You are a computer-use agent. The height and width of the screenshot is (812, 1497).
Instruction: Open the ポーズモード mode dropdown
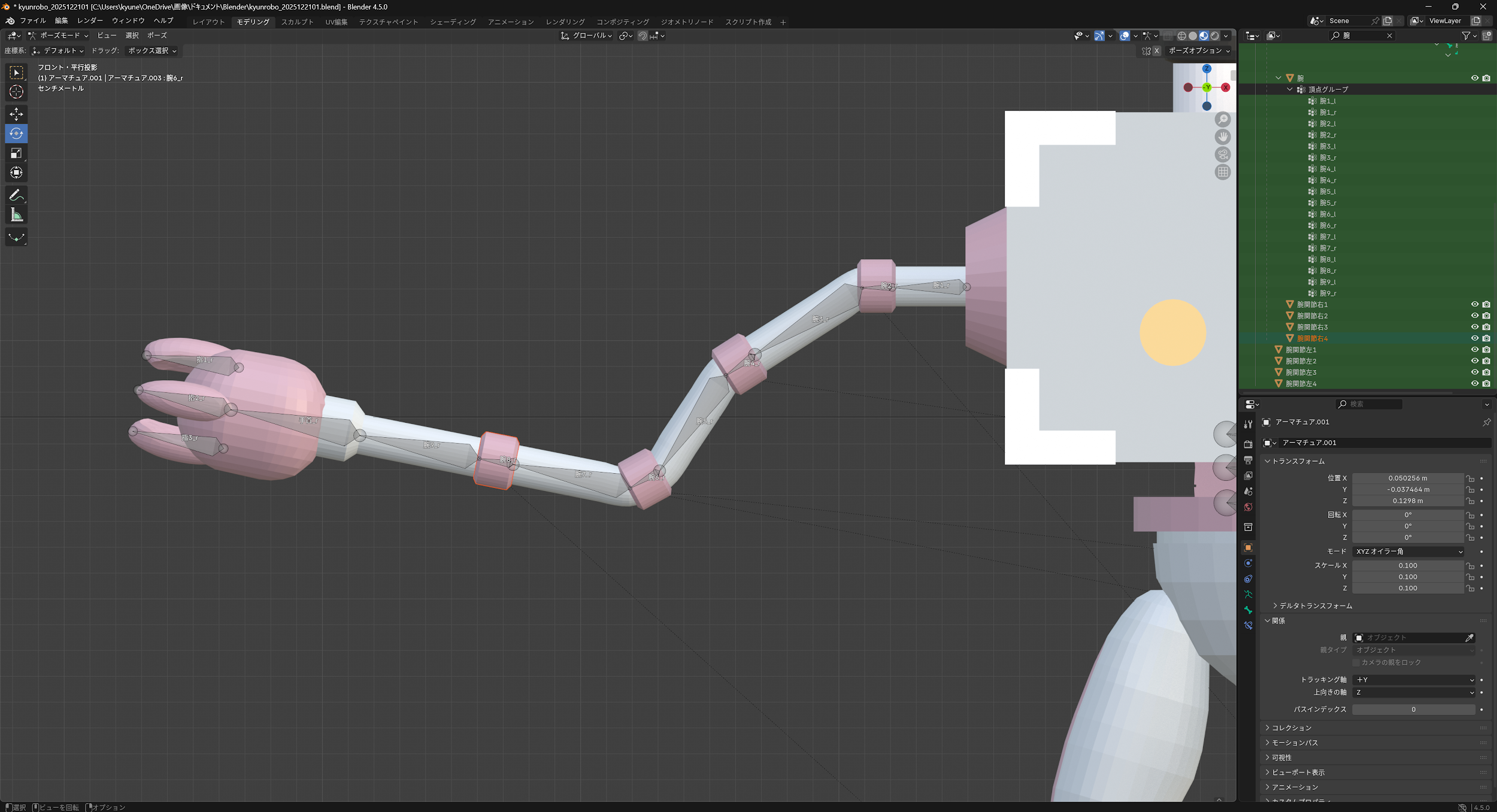(x=58, y=36)
